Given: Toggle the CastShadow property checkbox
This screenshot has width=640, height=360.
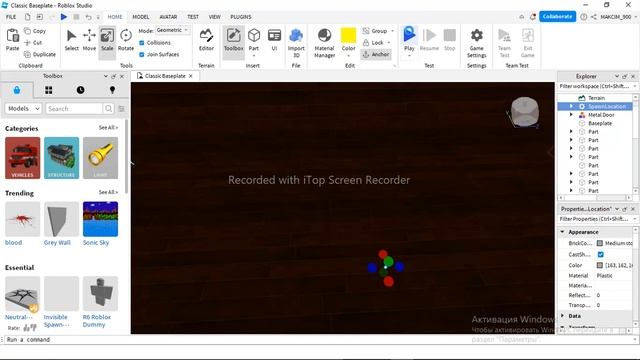Looking at the screenshot, I should [600, 254].
